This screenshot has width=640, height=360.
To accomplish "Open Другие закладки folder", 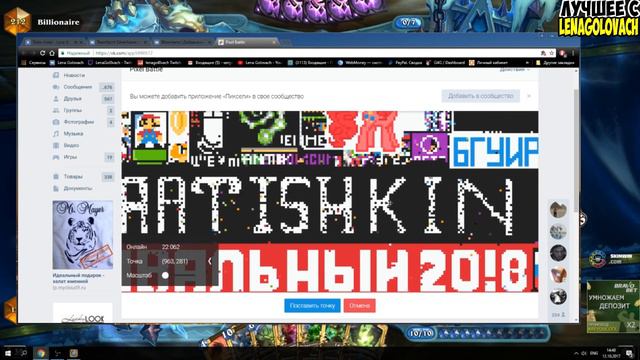I will point(555,63).
